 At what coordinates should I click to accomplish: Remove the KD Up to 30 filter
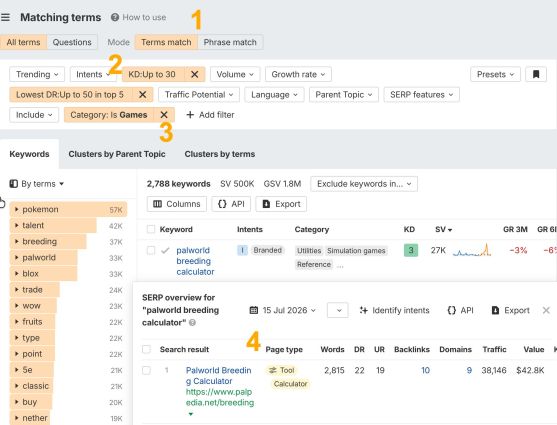[x=195, y=74]
